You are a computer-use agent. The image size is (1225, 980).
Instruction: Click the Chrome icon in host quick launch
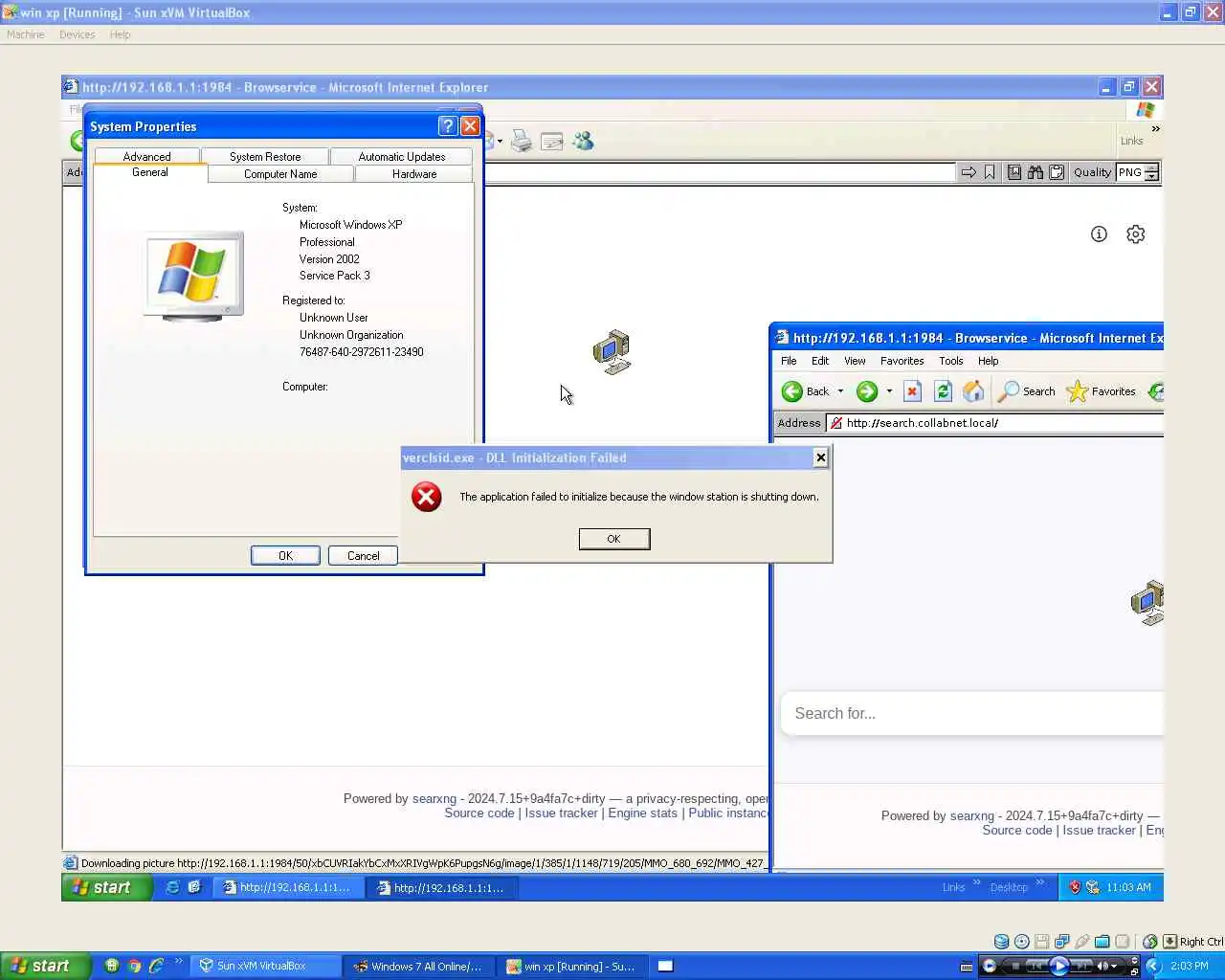(134, 966)
